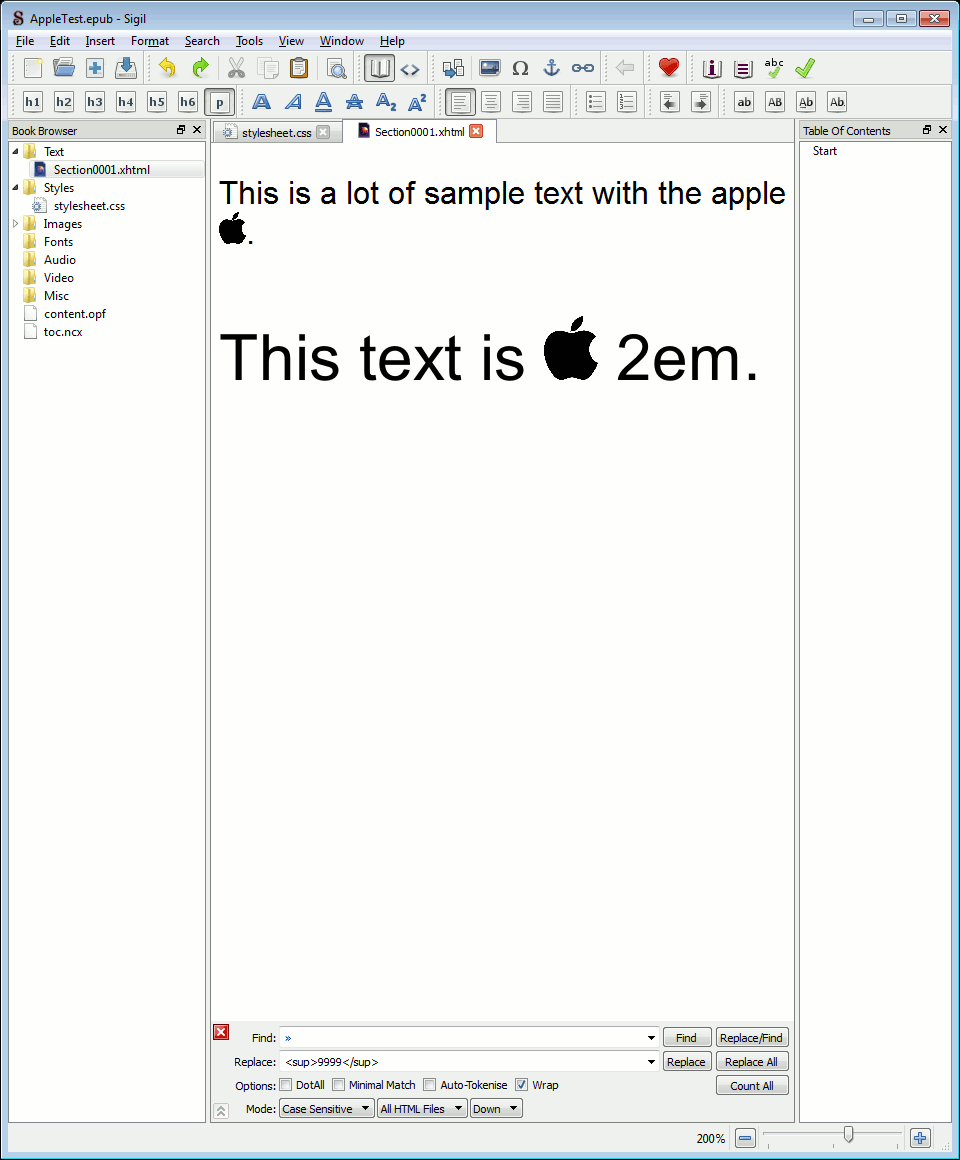960x1160 pixels.
Task: Center align the paragraph
Action: pyautogui.click(x=490, y=102)
